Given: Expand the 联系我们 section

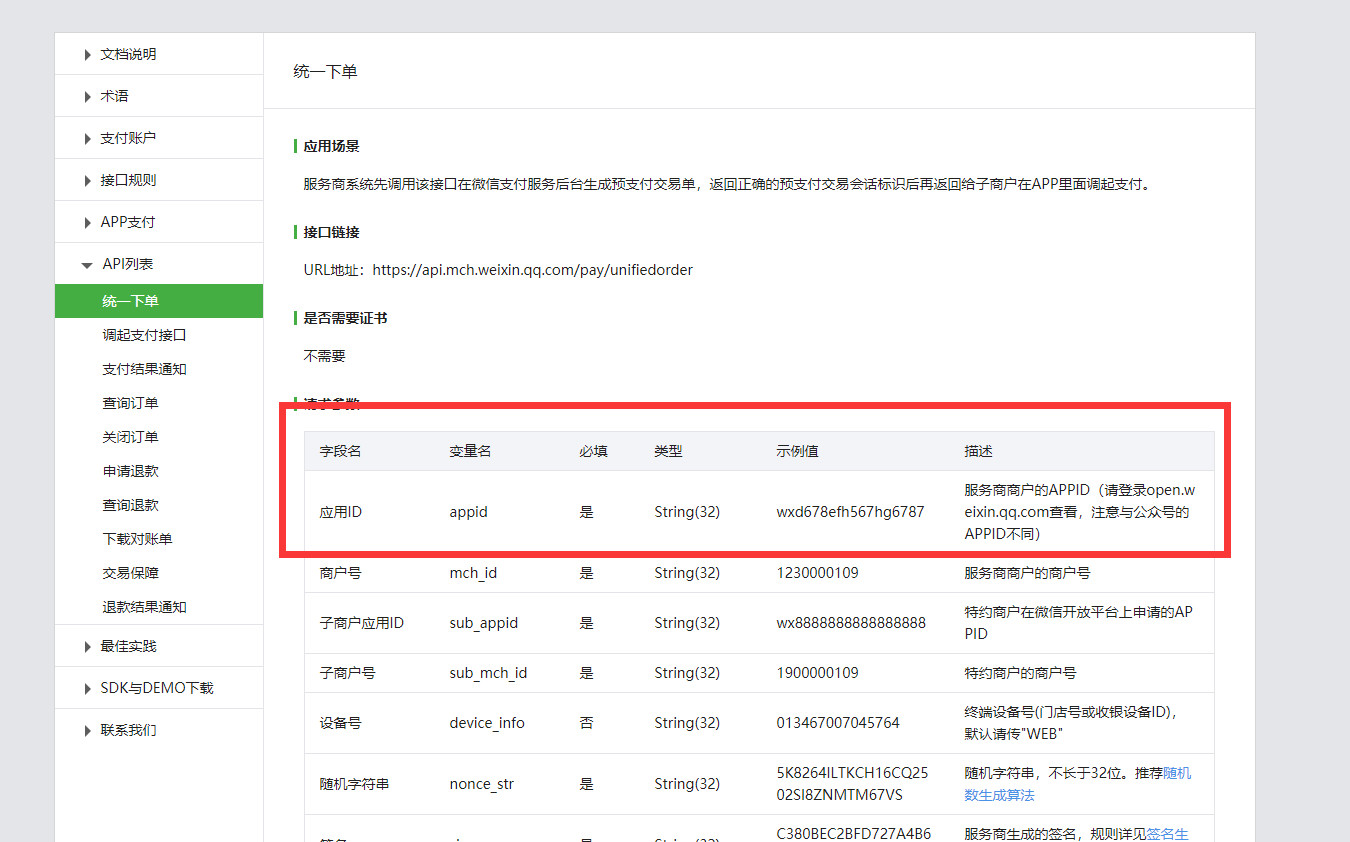Looking at the screenshot, I should click(128, 730).
